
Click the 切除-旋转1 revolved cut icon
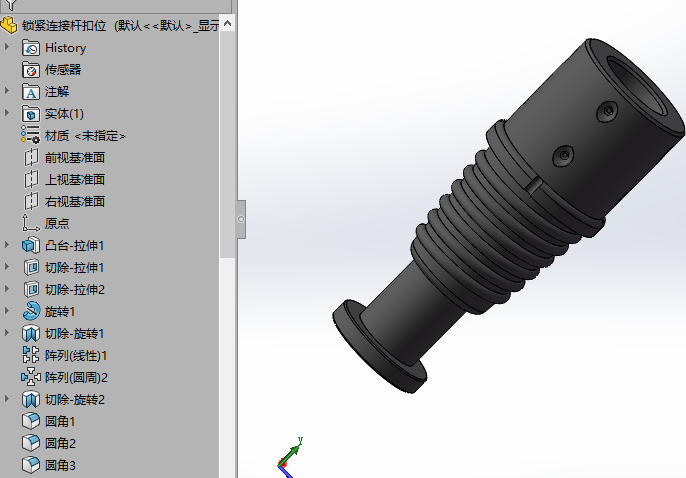tap(31, 334)
